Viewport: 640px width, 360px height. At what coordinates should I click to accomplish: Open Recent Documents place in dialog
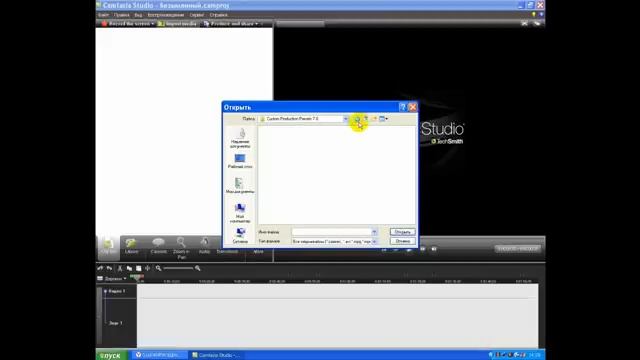(x=240, y=138)
